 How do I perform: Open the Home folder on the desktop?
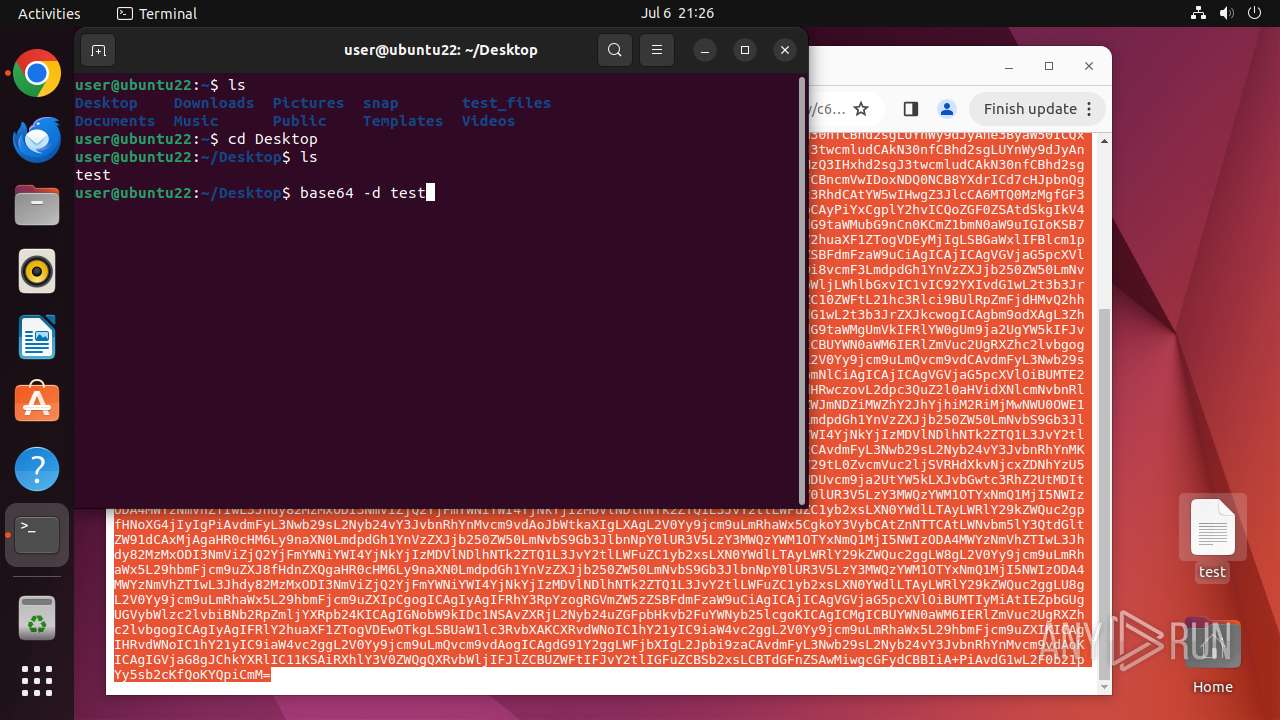click(x=1212, y=655)
